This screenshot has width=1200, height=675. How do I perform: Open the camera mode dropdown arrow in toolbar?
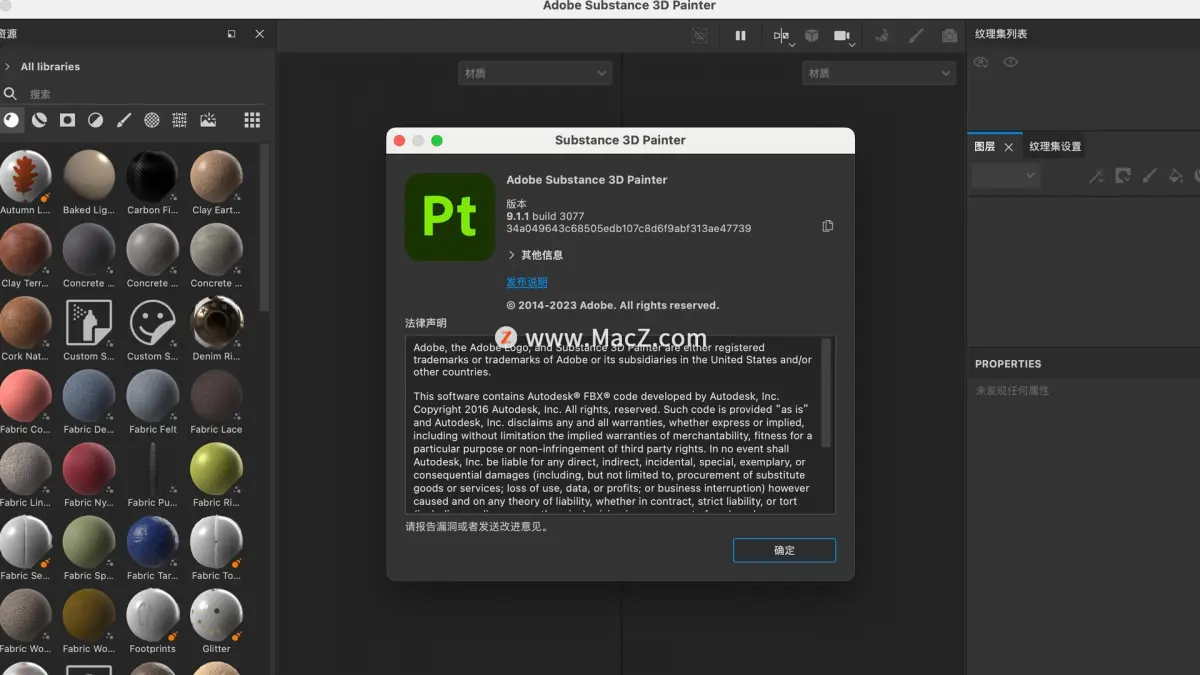coord(852,44)
